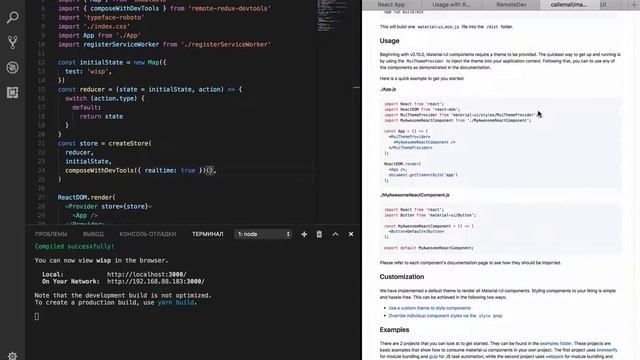Open the Search view in activity bar
This screenshot has height=360, width=640.
click(x=13, y=17)
